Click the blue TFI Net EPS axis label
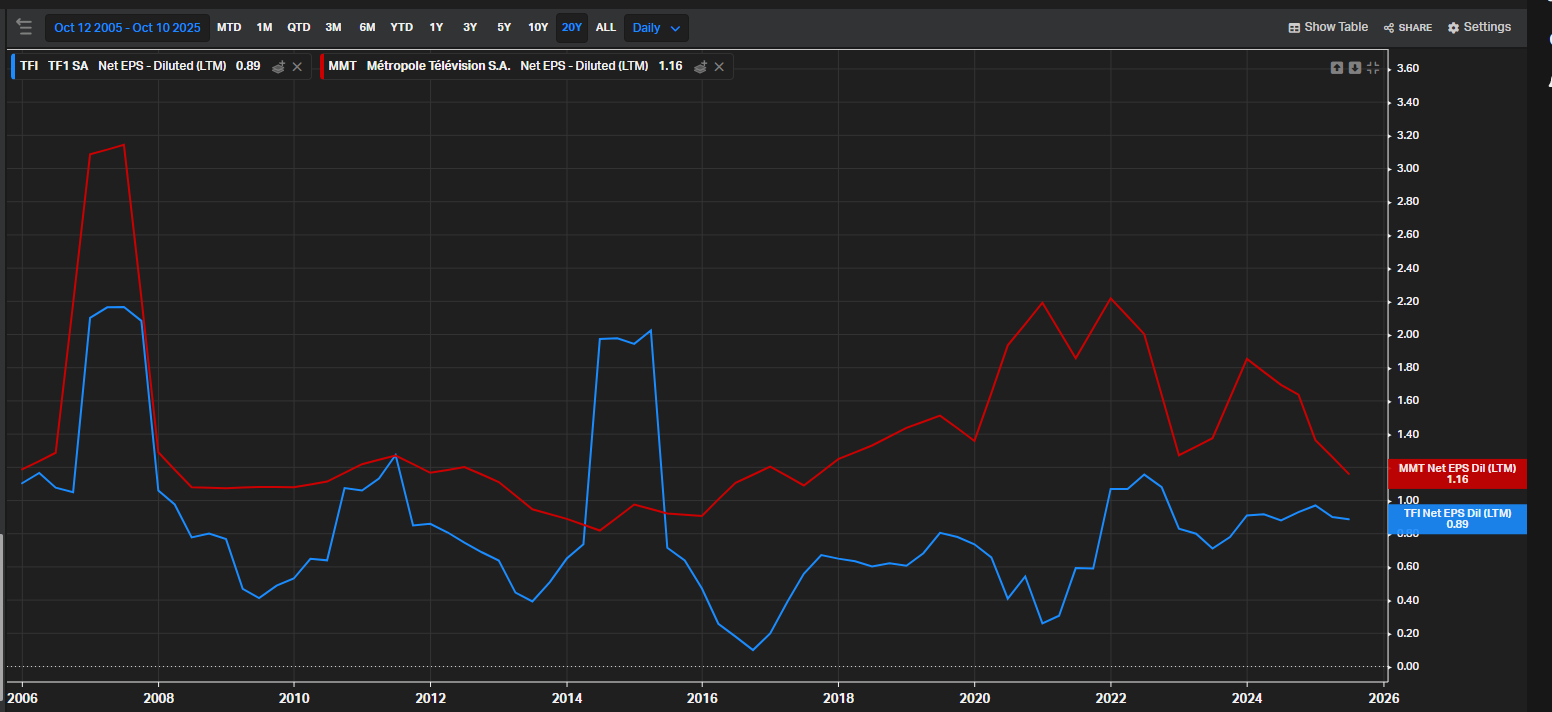 pyautogui.click(x=1456, y=518)
